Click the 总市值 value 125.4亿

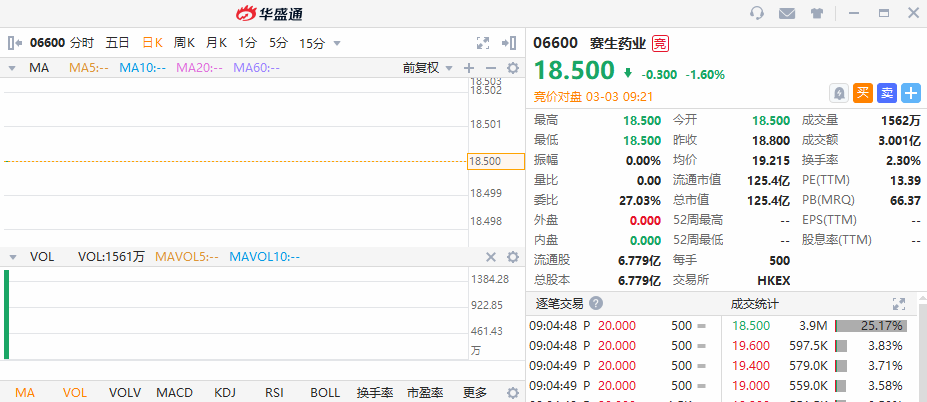point(768,200)
